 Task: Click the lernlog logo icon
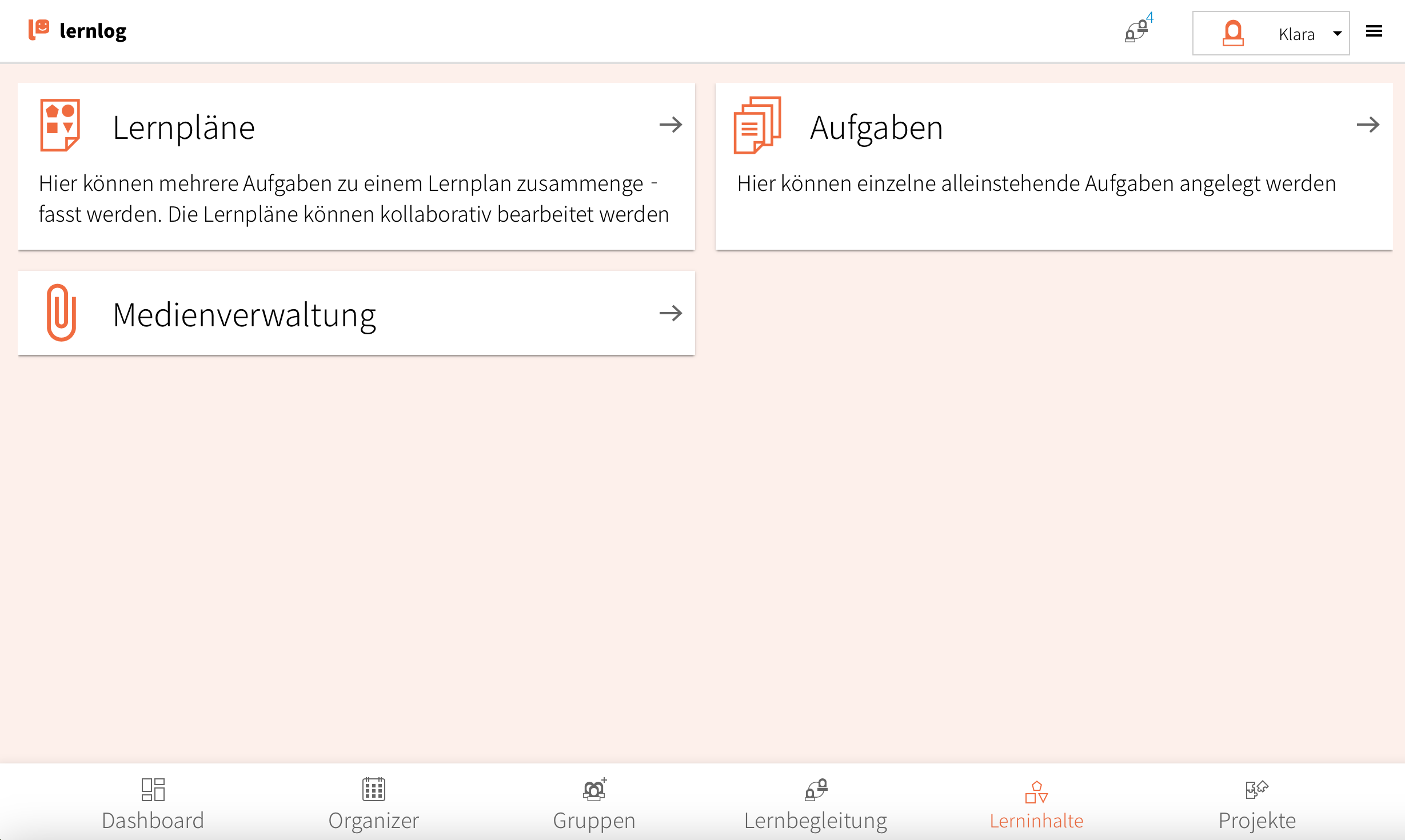pos(39,30)
